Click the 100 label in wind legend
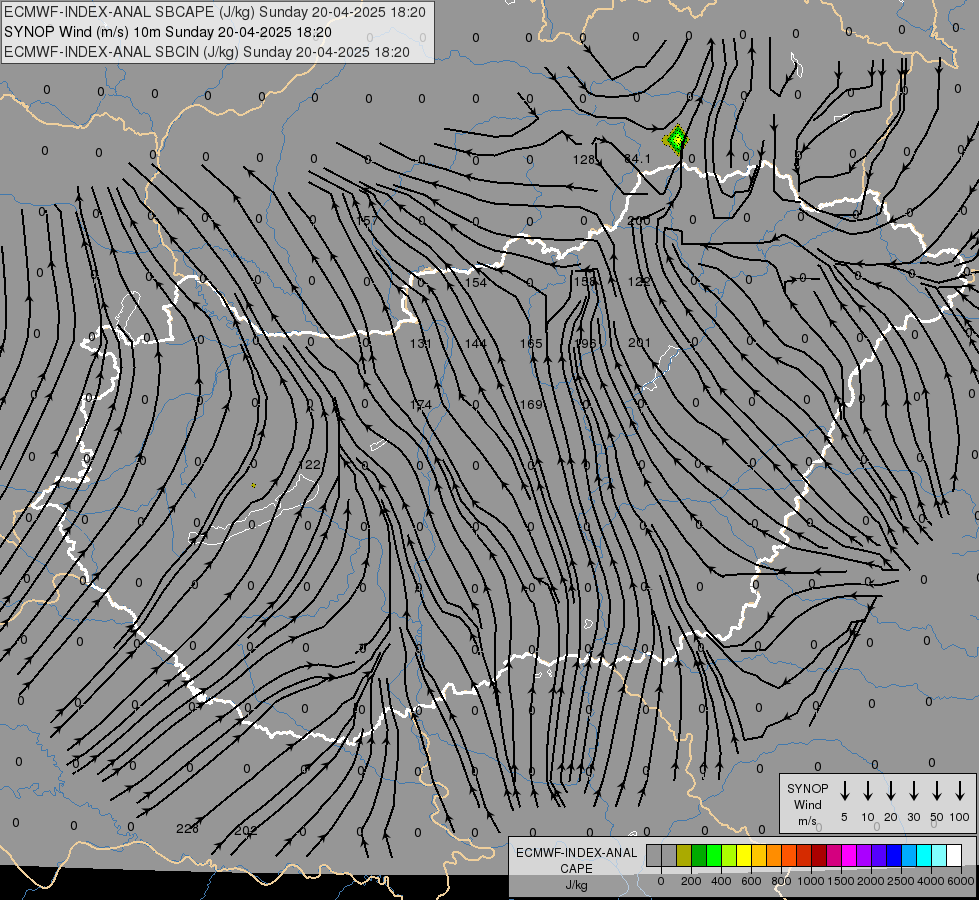This screenshot has height=900, width=979. click(960, 817)
